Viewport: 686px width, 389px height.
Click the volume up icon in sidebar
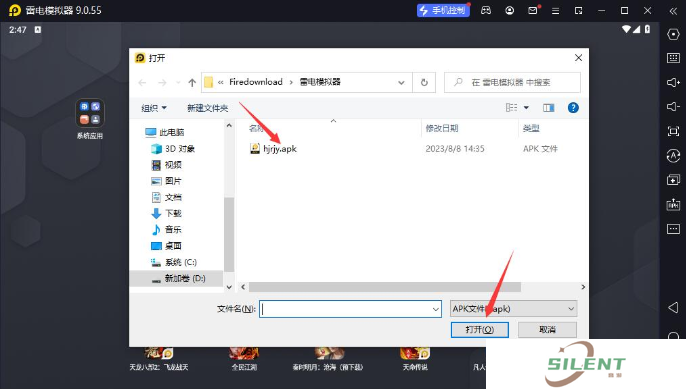673,82
